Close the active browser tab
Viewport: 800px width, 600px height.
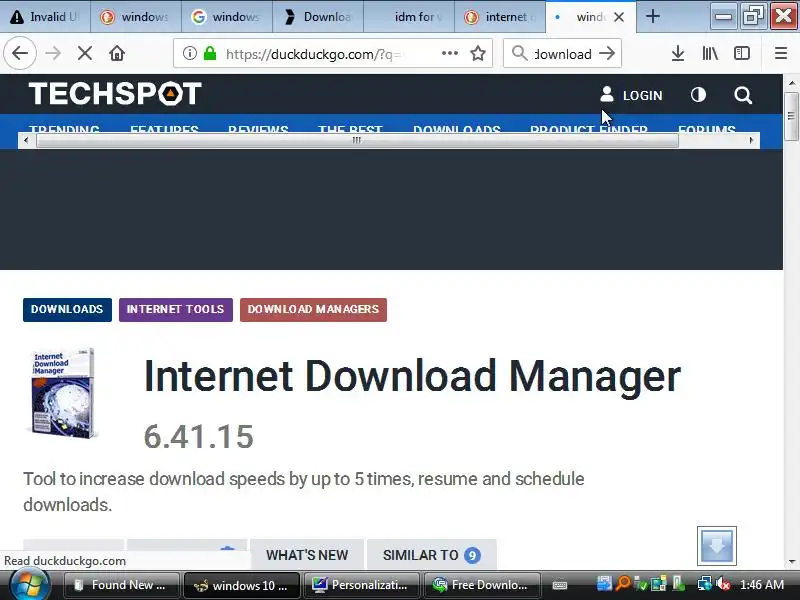619,17
